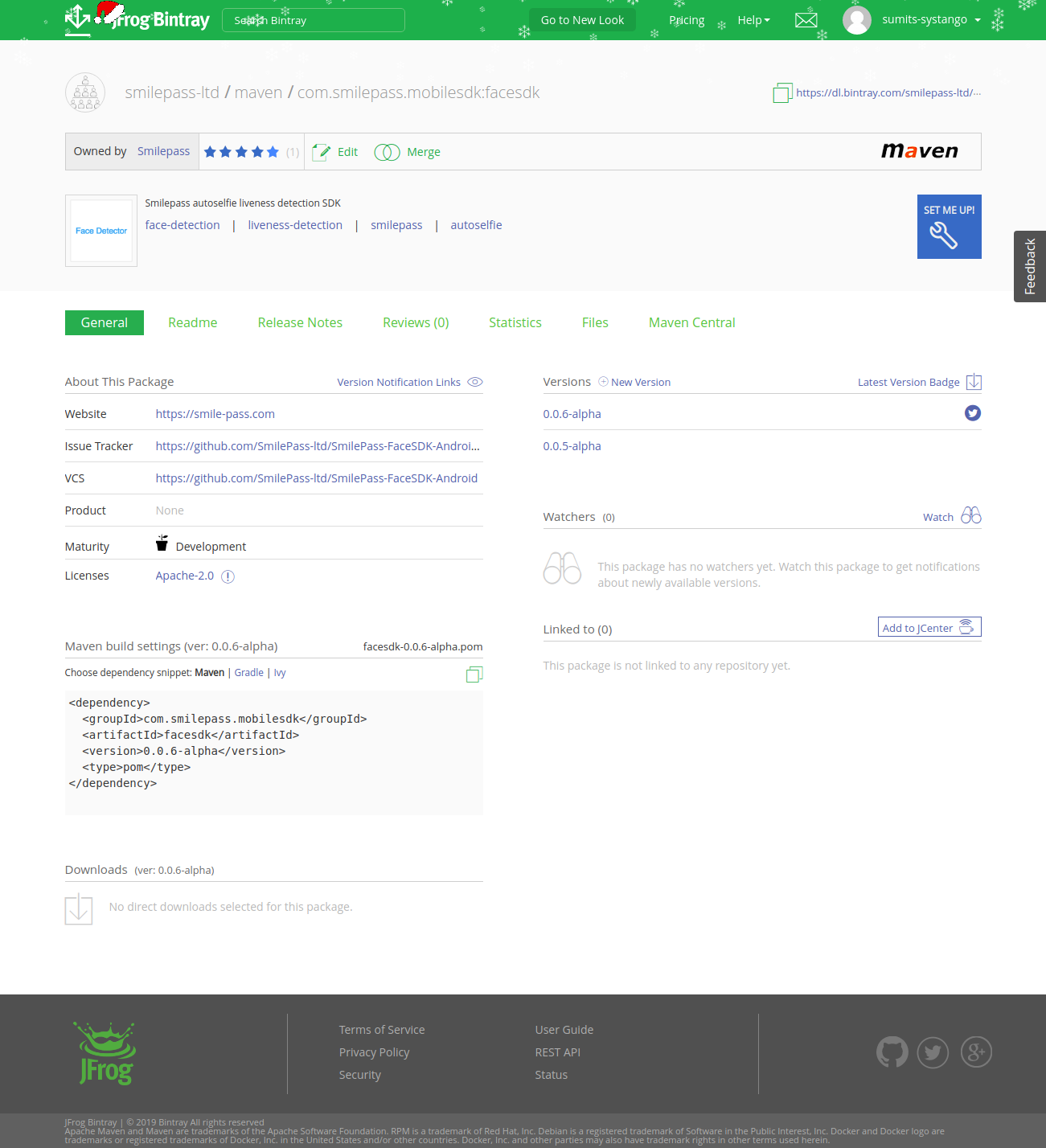The width and height of the screenshot is (1046, 1148).
Task: Switch to the Readme tab
Action: point(193,322)
